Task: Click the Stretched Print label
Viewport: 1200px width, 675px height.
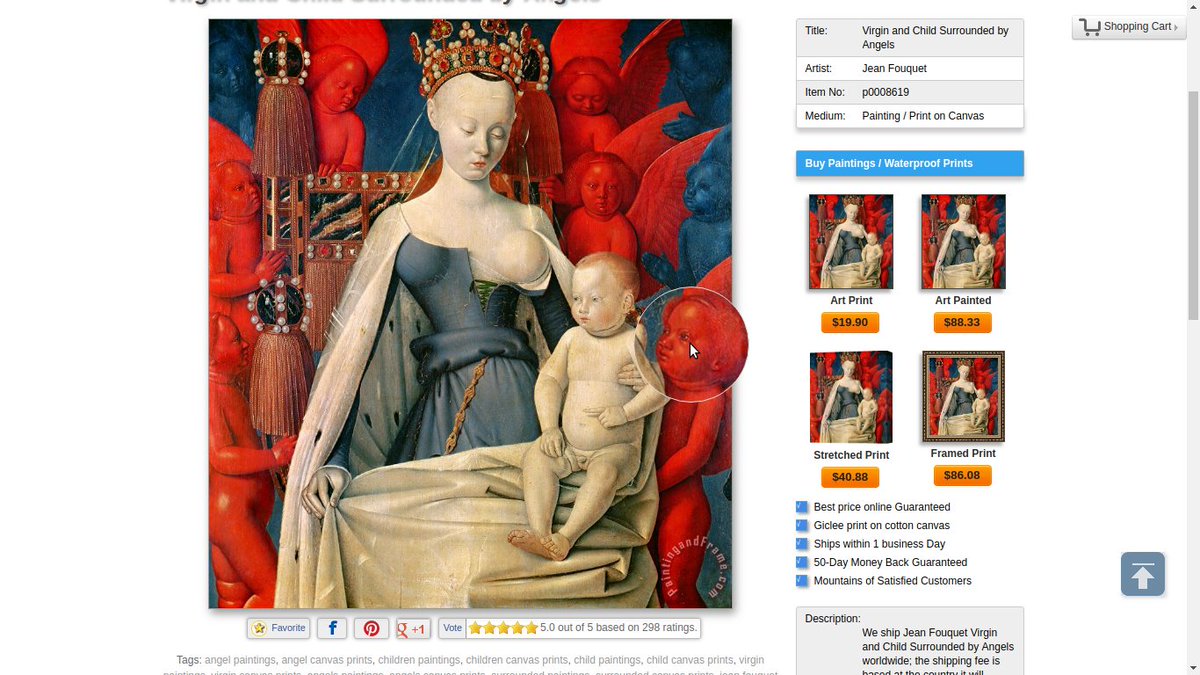Action: (x=851, y=455)
